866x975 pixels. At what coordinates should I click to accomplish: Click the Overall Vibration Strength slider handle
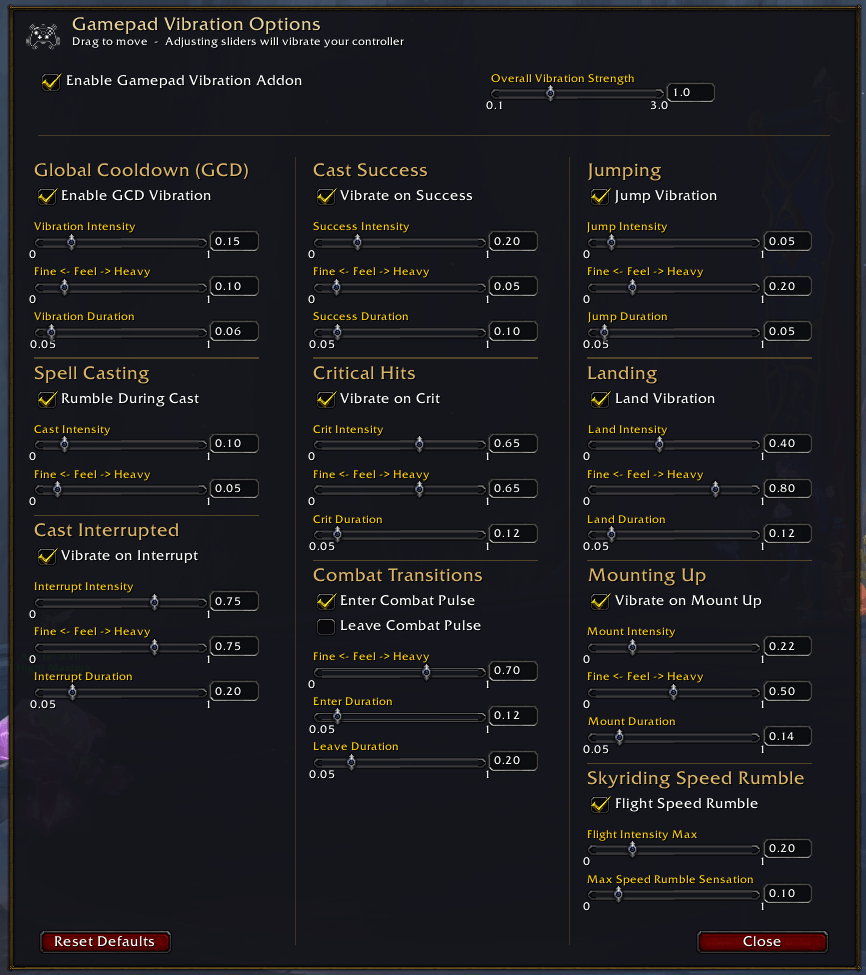click(550, 93)
